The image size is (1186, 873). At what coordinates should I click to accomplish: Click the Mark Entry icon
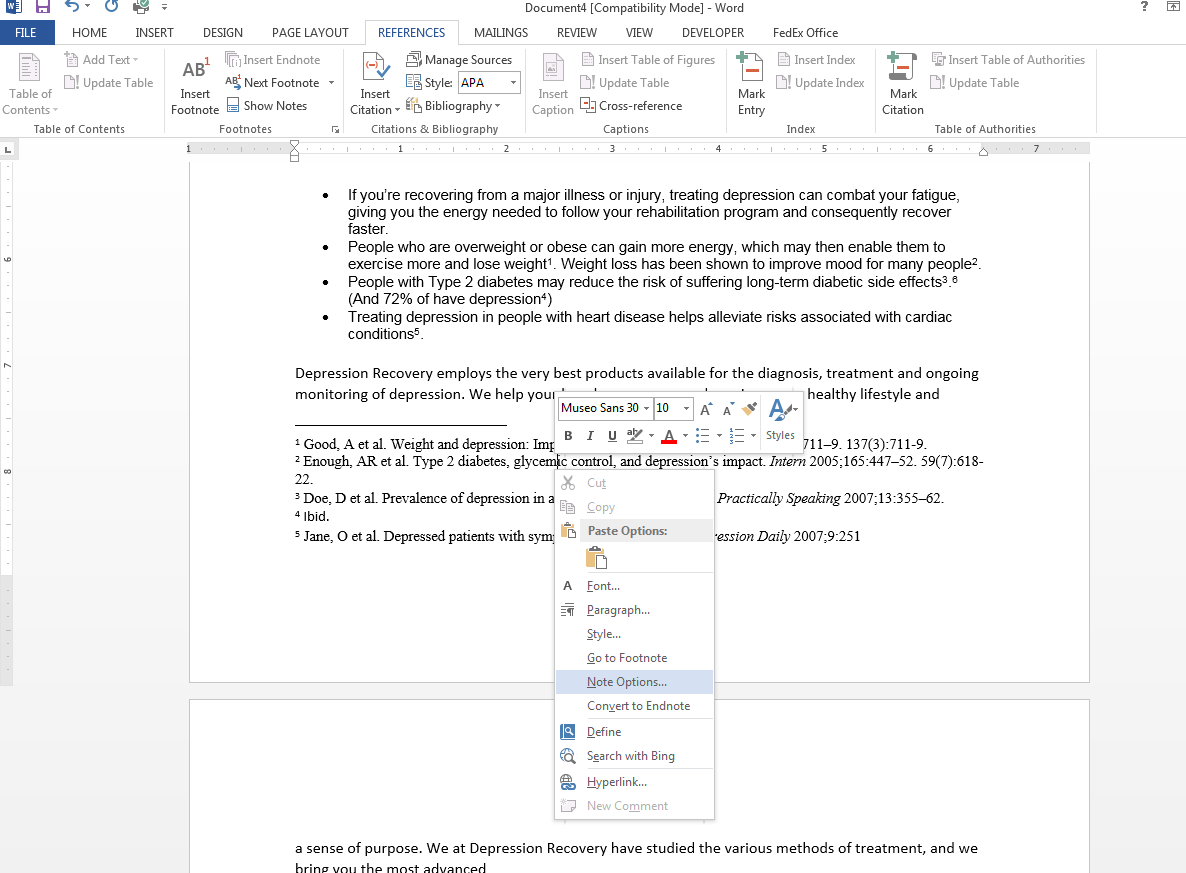(x=751, y=85)
